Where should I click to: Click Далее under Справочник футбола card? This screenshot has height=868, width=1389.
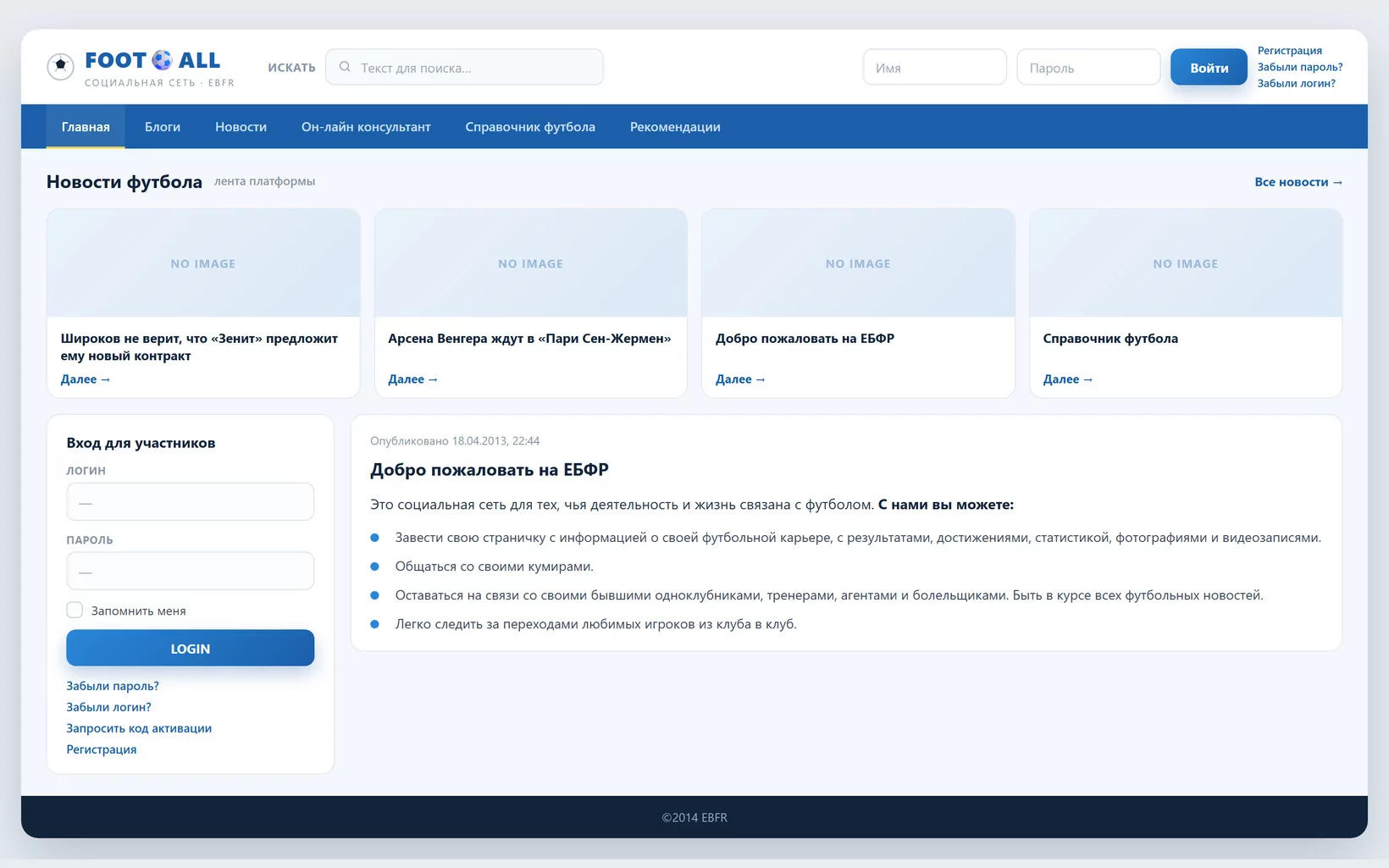click(x=1068, y=379)
